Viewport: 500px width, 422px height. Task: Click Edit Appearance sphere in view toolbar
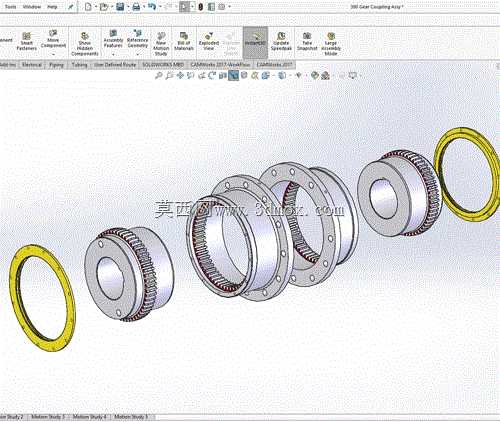coord(314,76)
